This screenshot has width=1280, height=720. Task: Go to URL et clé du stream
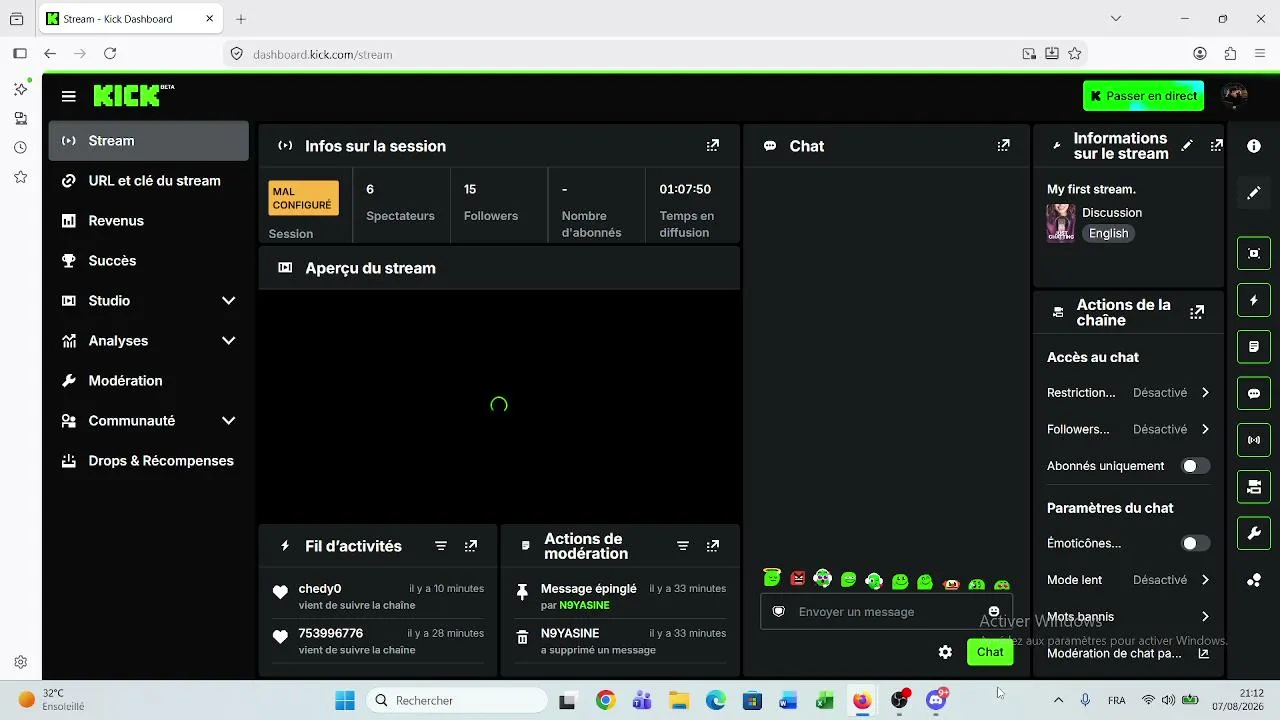(148, 181)
